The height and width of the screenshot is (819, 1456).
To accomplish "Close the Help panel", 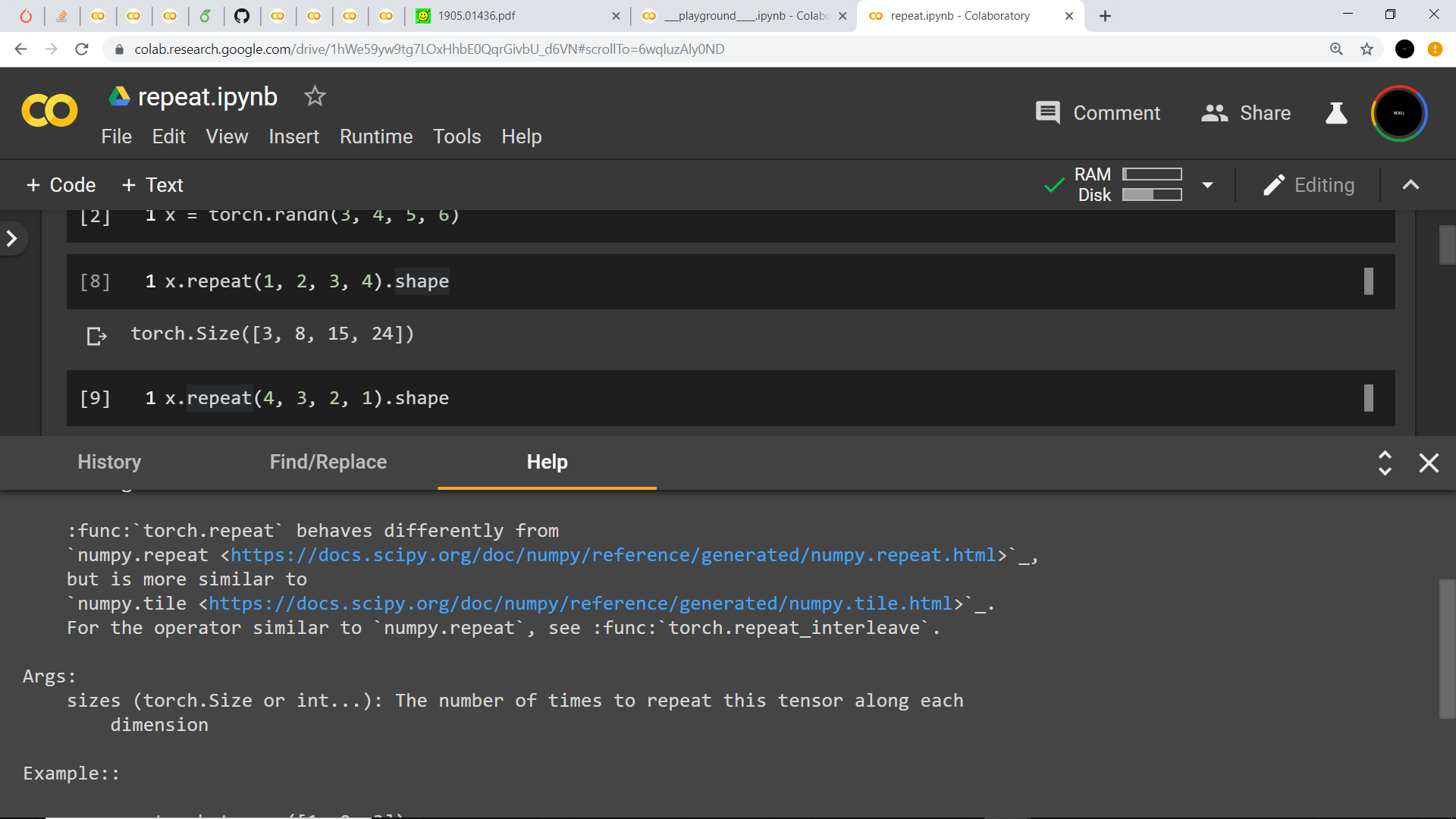I will pos(1429,463).
